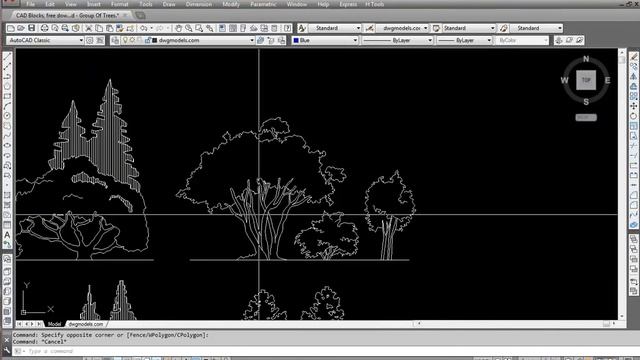640x360 pixels.
Task: Select the Erase tool in Modify toolbar
Action: pyautogui.click(x=633, y=57)
